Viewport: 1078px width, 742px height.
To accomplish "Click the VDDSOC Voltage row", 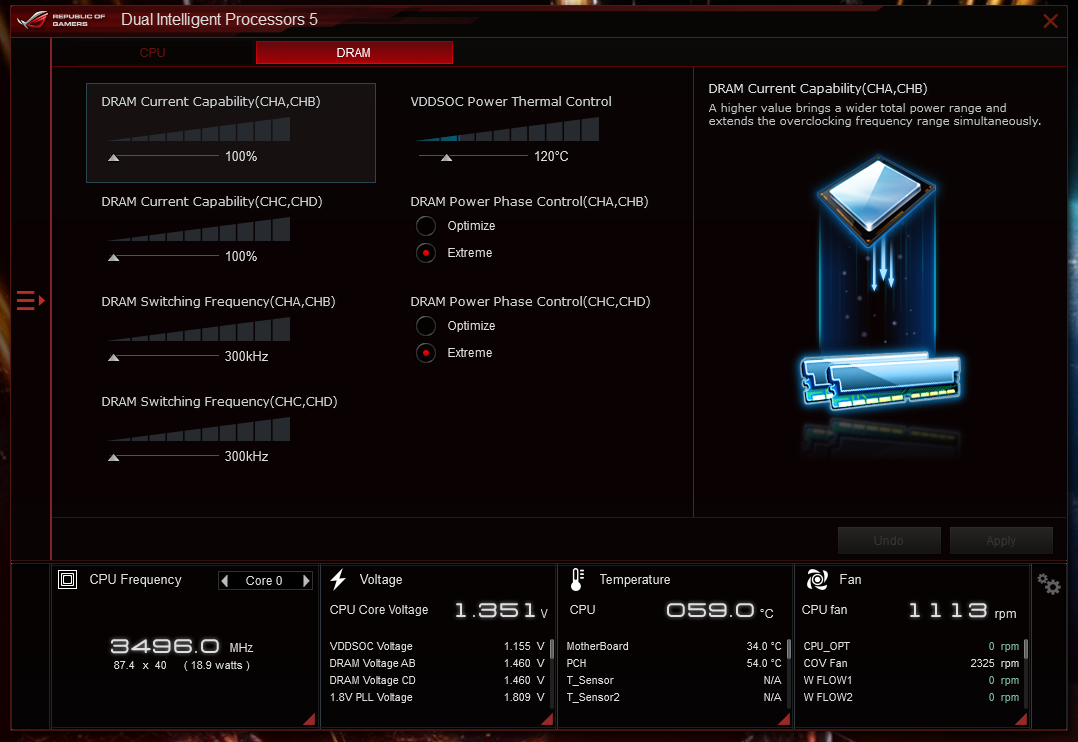I will [x=437, y=646].
